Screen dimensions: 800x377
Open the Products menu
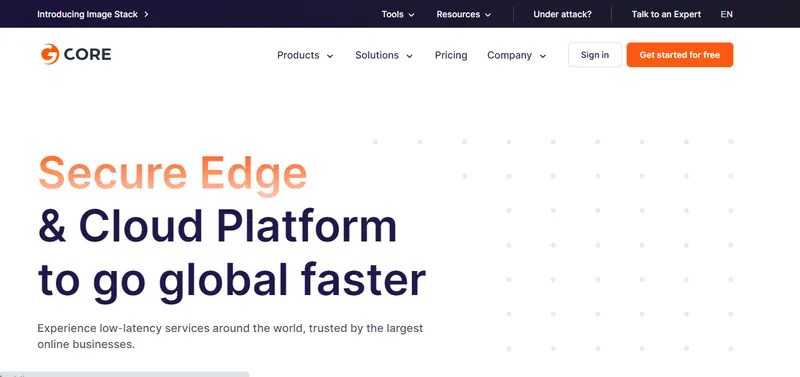tap(305, 55)
